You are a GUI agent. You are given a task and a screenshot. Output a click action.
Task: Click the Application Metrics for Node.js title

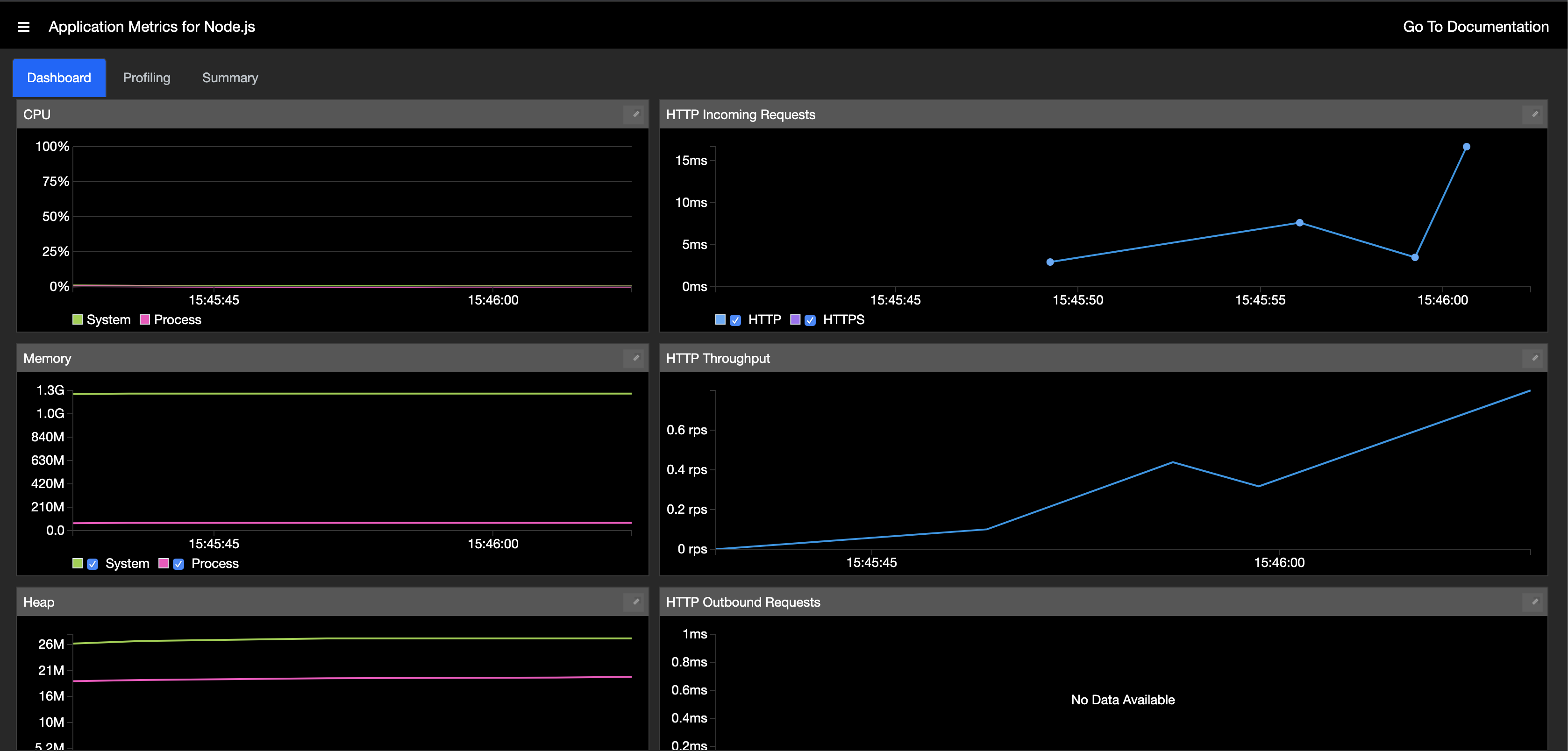pos(151,27)
